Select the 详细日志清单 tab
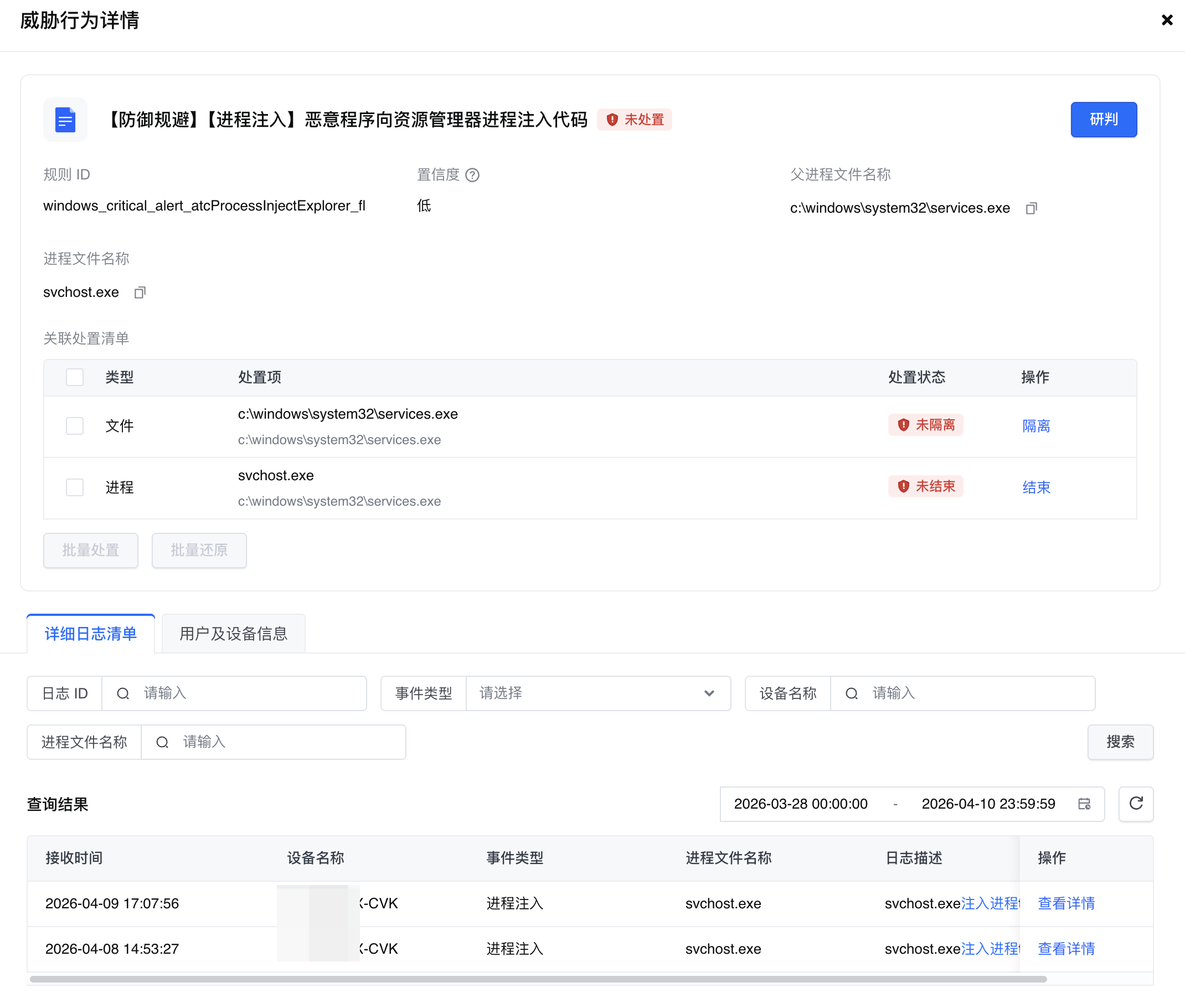The image size is (1185, 1008). tap(90, 633)
